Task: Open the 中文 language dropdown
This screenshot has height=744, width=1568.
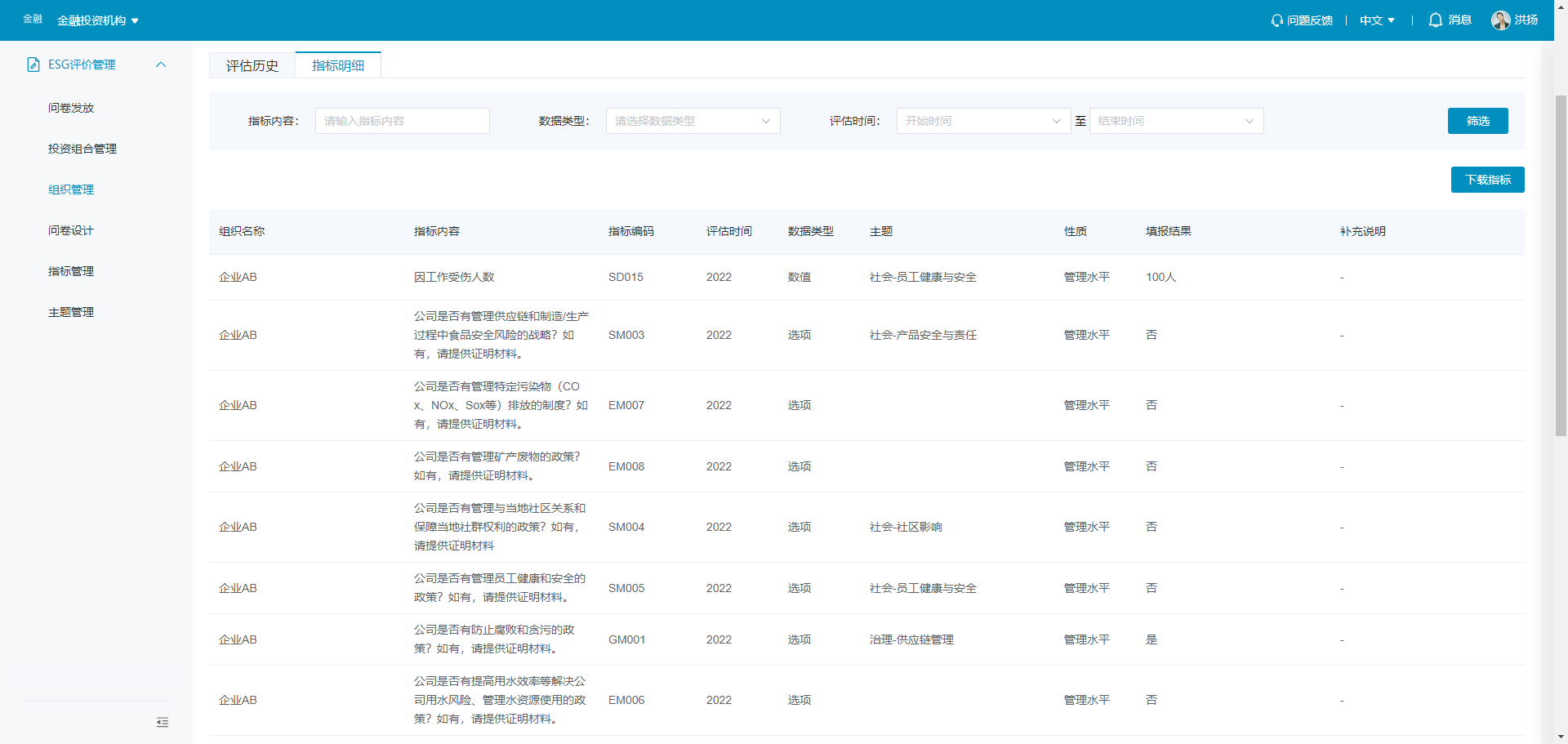Action: (1377, 20)
